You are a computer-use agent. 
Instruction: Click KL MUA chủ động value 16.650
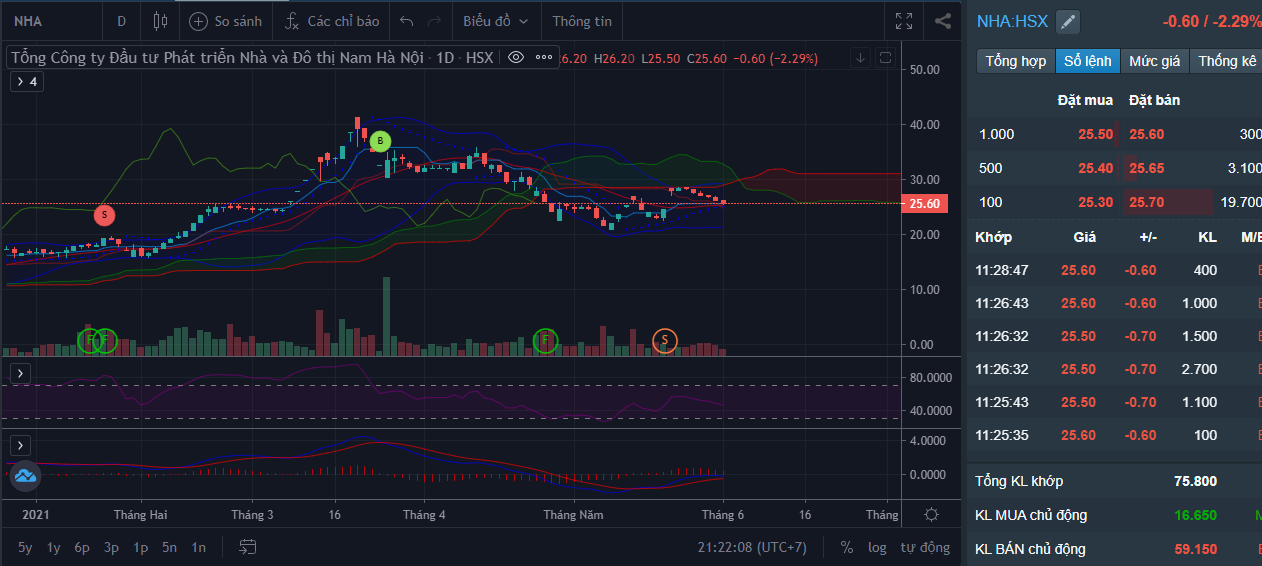(x=1195, y=515)
